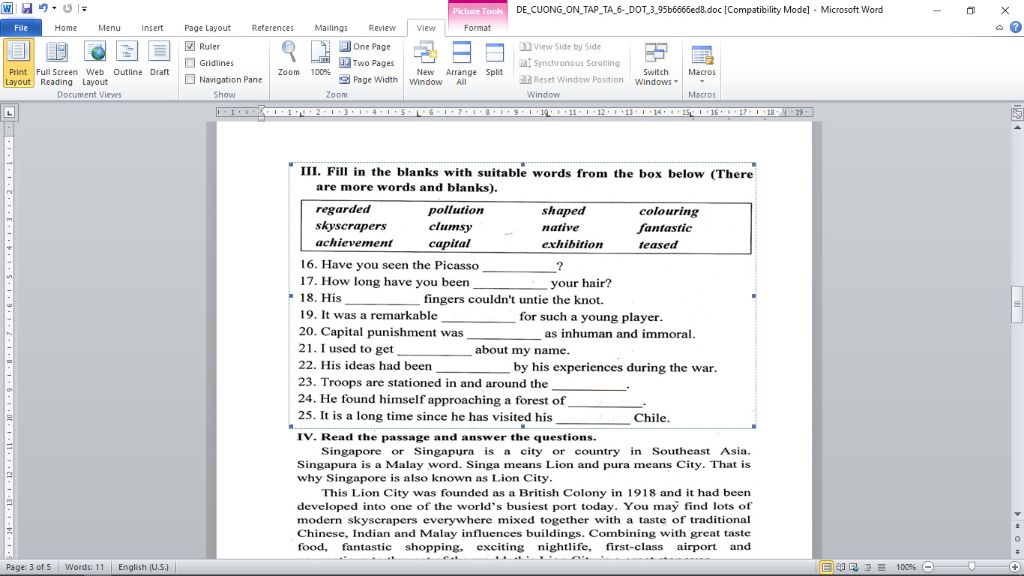The image size is (1024, 576).
Task: Switch to Print Layout view
Action: pos(18,63)
